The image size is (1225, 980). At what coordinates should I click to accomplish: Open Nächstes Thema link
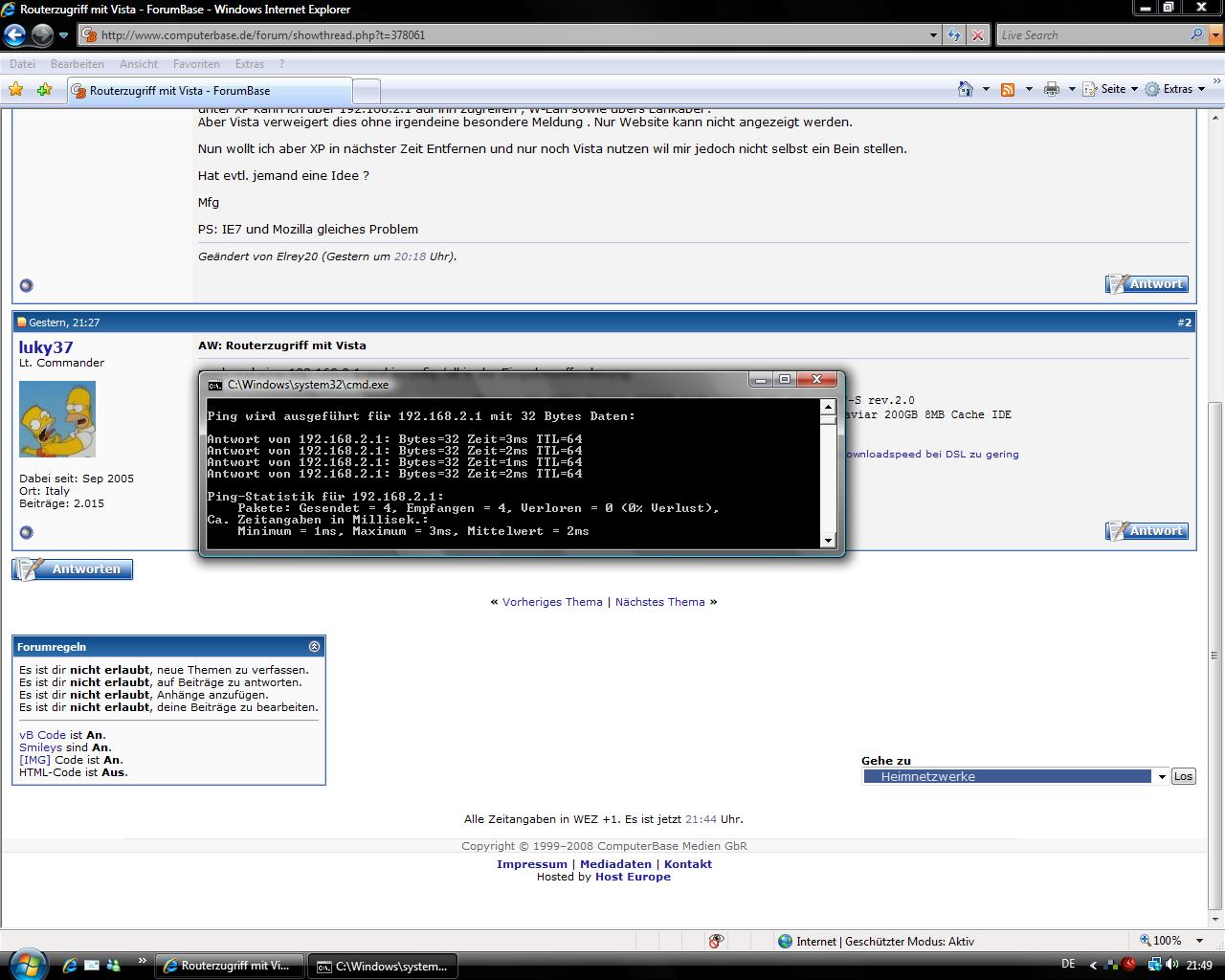(659, 602)
